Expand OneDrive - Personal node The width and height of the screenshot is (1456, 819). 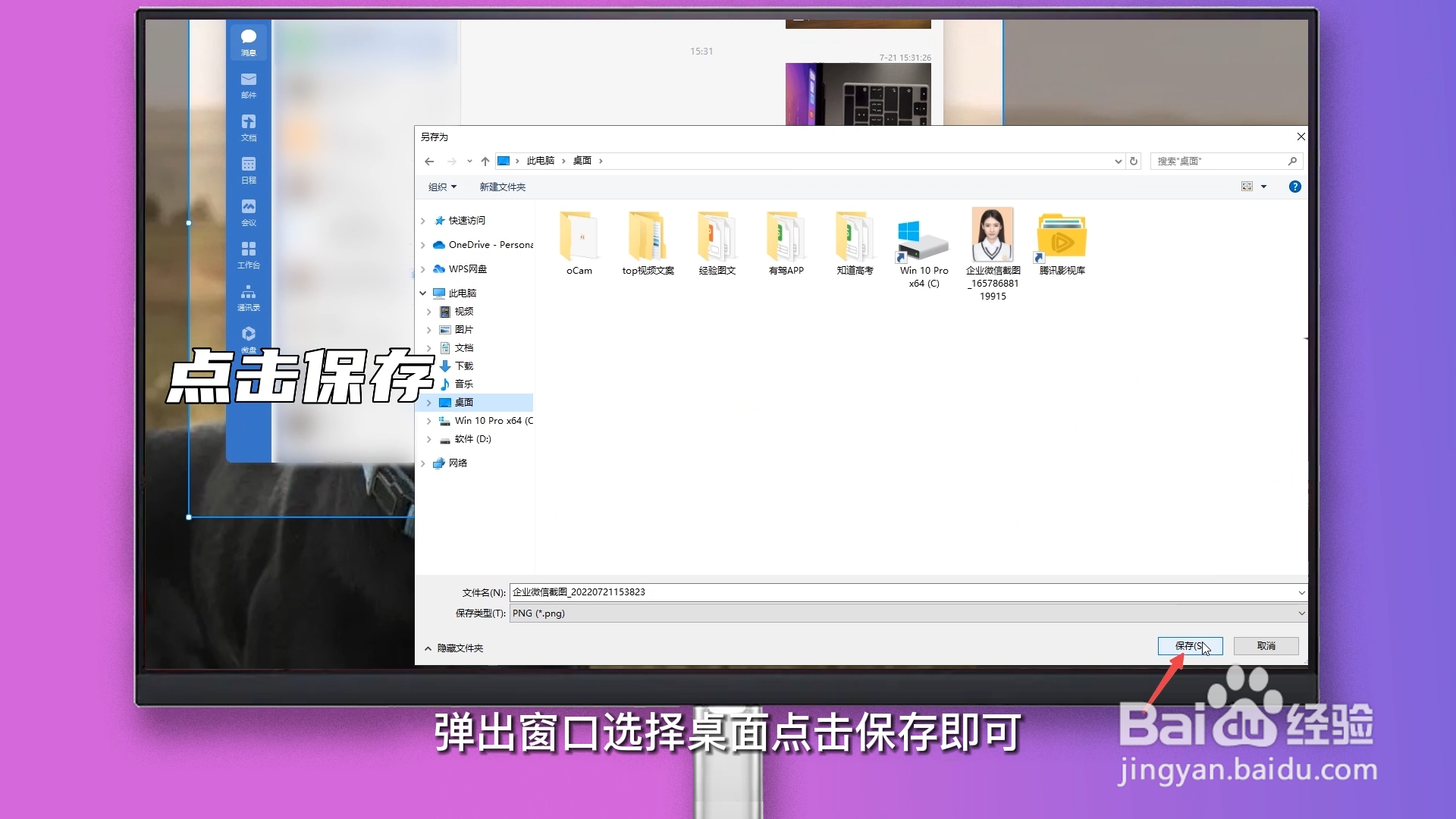pos(423,245)
